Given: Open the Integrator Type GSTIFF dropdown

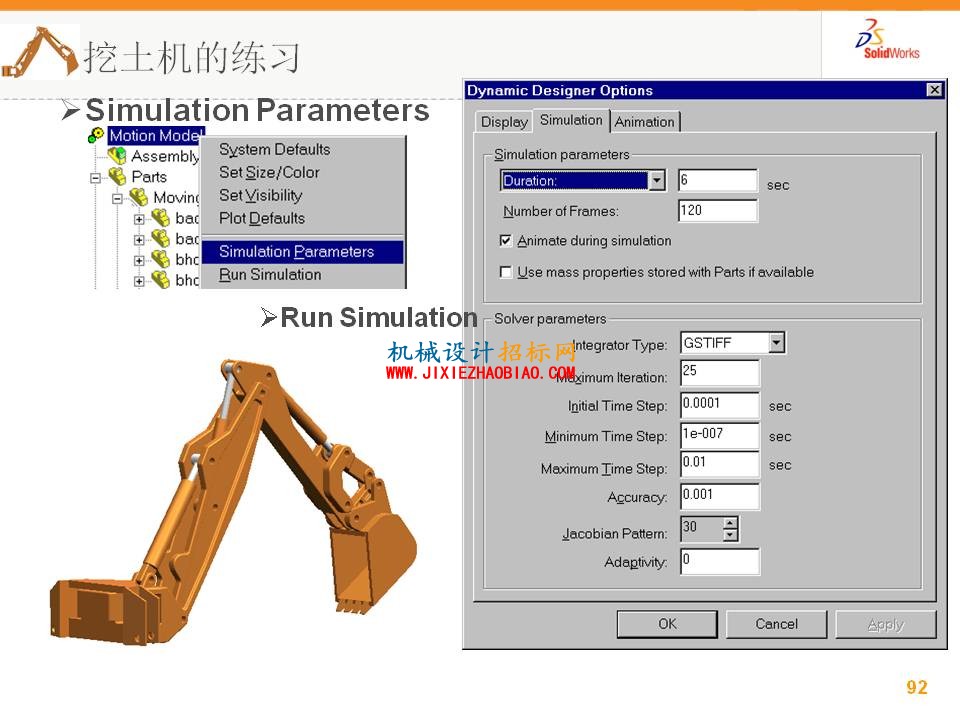Looking at the screenshot, I should (x=776, y=343).
